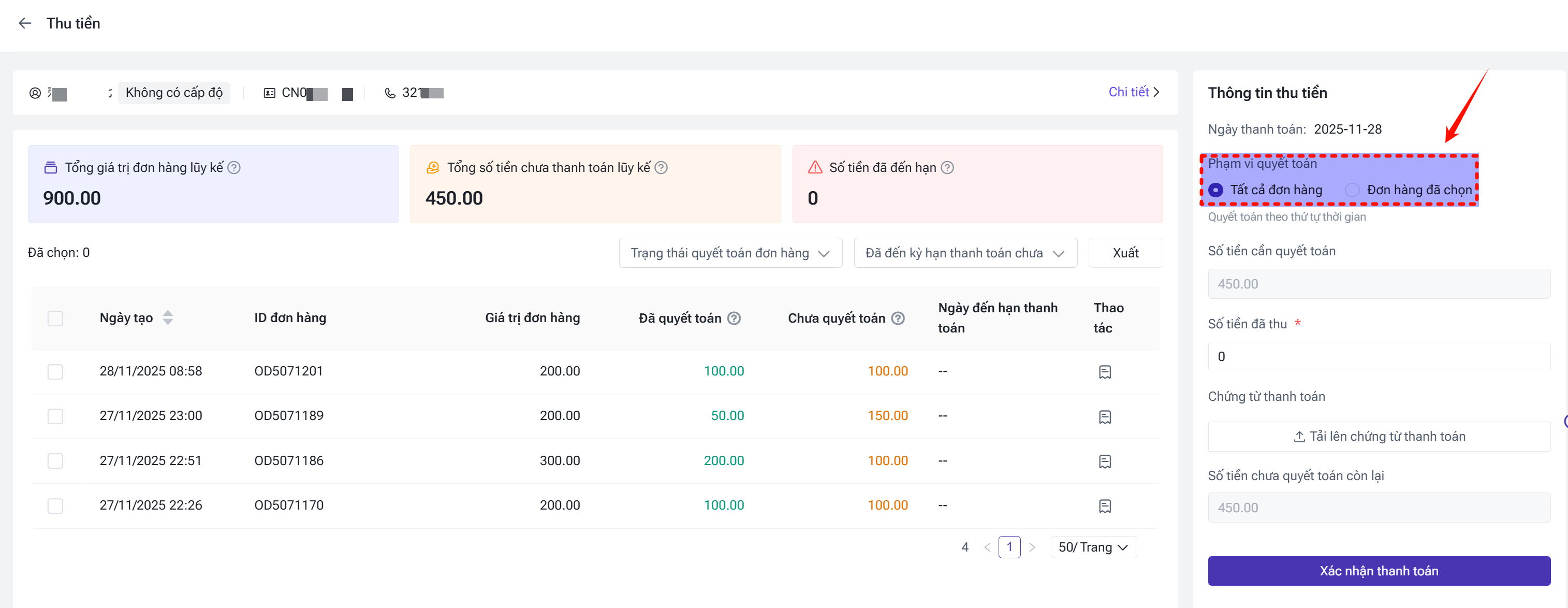The width and height of the screenshot is (1568, 608).
Task: Check the select-all header checkbox
Action: tap(55, 318)
